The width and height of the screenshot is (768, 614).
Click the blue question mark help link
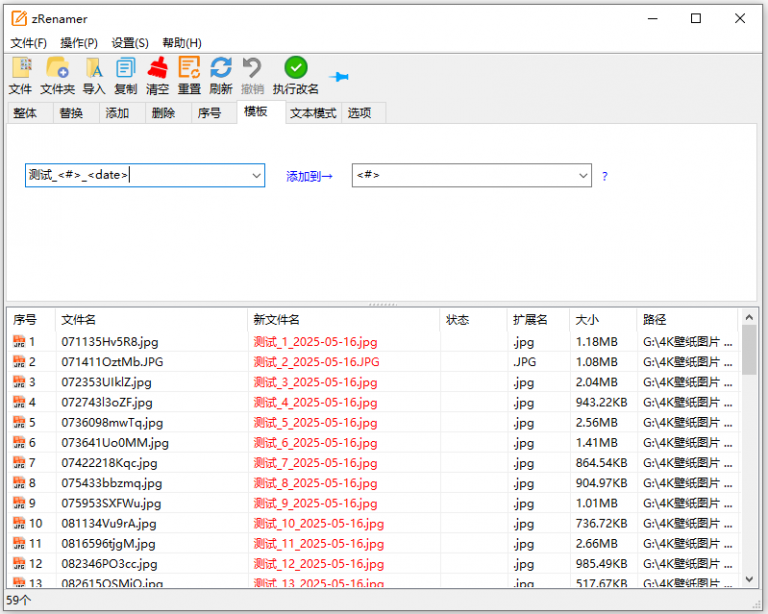(605, 176)
